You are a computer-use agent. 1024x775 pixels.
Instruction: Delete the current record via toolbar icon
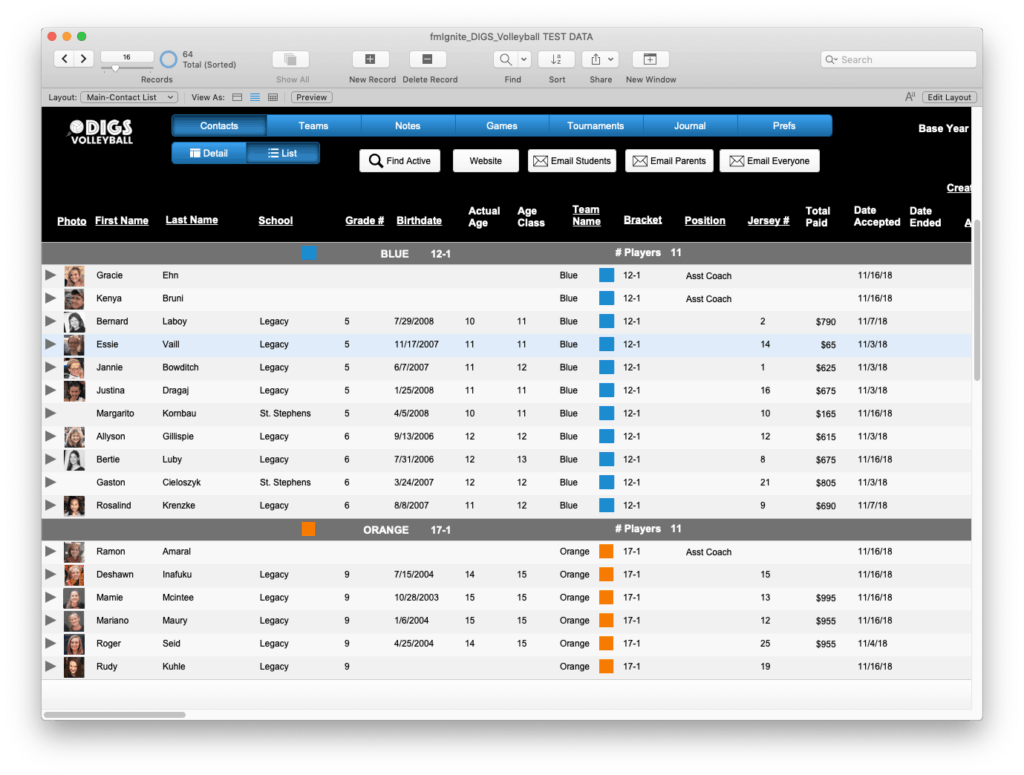click(426, 60)
